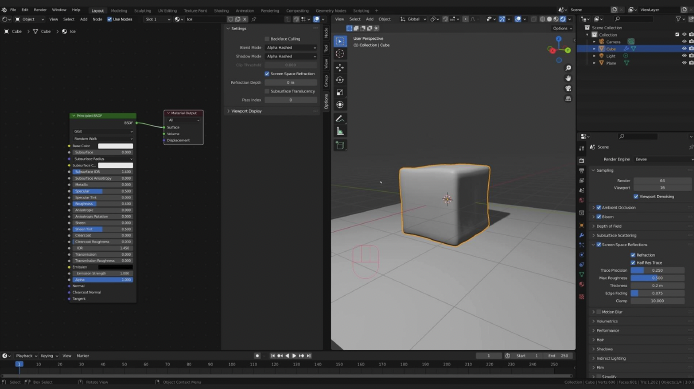Click the Base Color swatch on Principled BSDF

click(x=115, y=146)
